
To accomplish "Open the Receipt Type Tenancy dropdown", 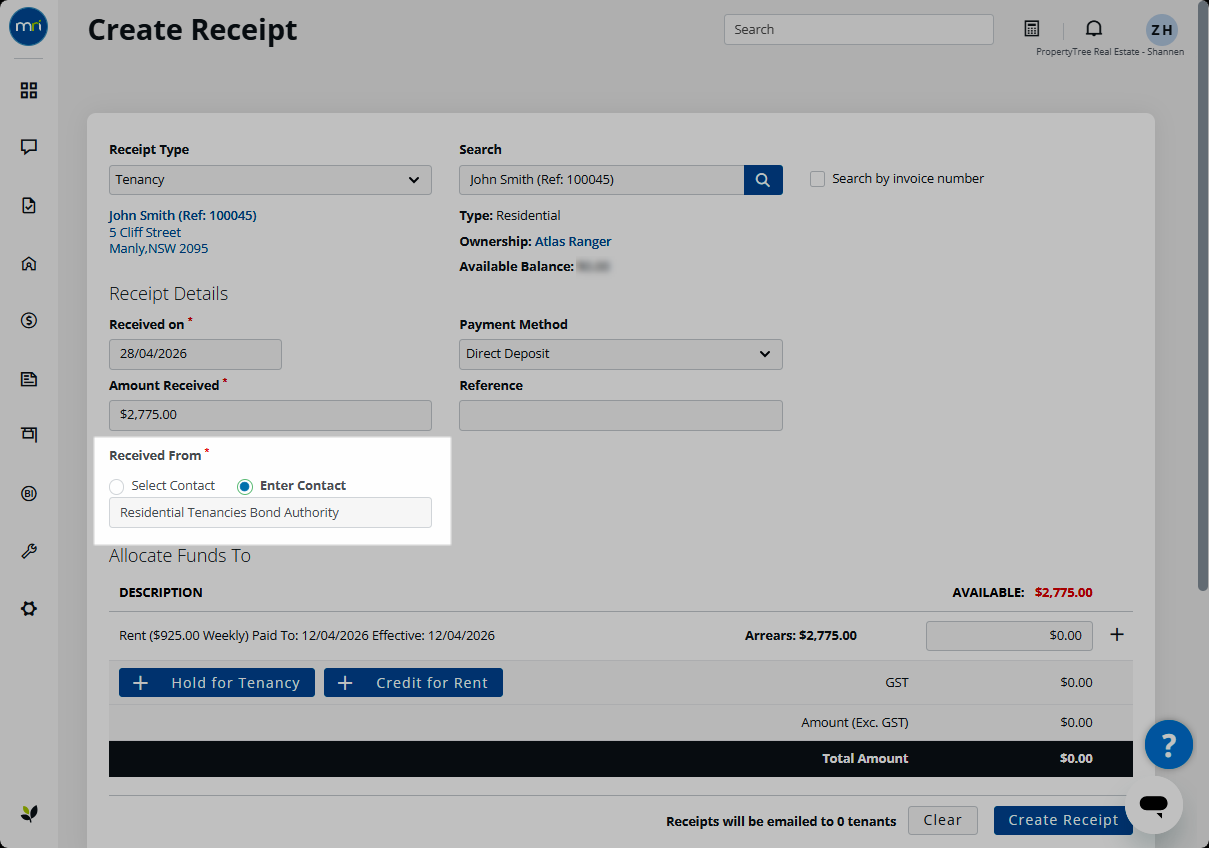I will click(270, 180).
